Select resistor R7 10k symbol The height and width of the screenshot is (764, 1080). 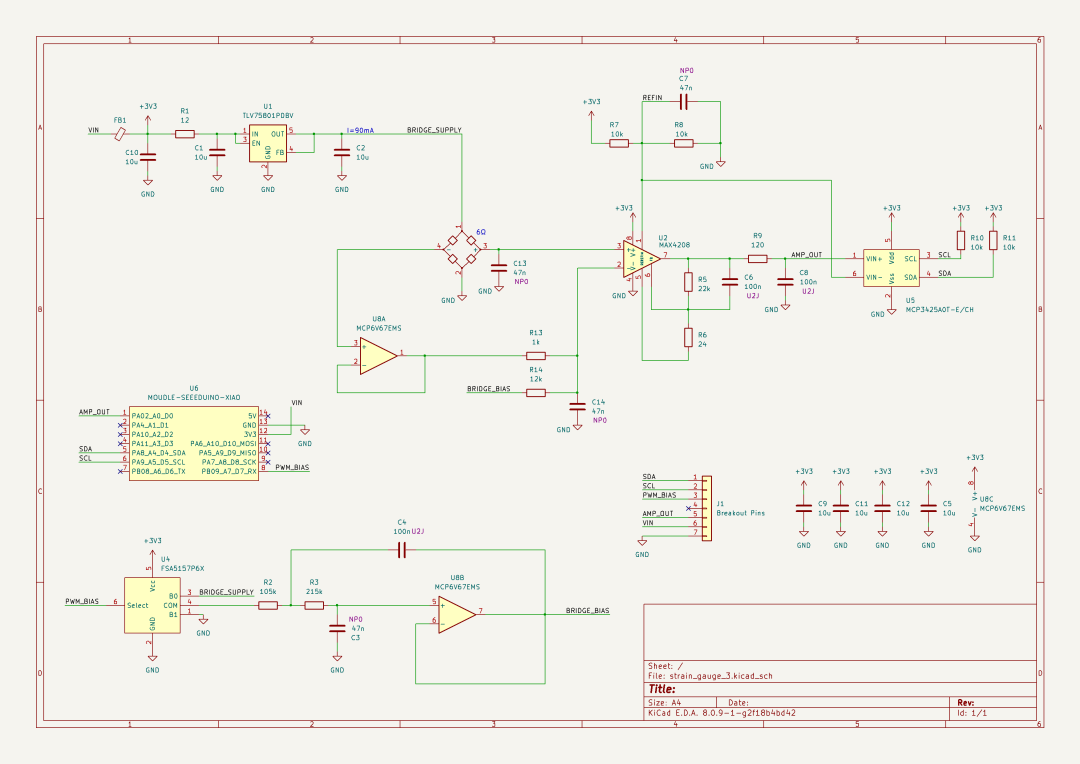pyautogui.click(x=619, y=143)
